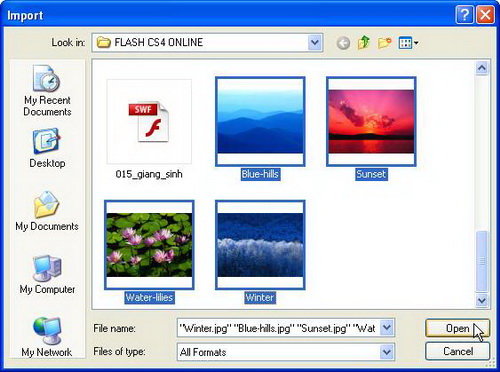This screenshot has width=500, height=372.
Task: Click the file list scrollbar thumb
Action: click(481, 261)
